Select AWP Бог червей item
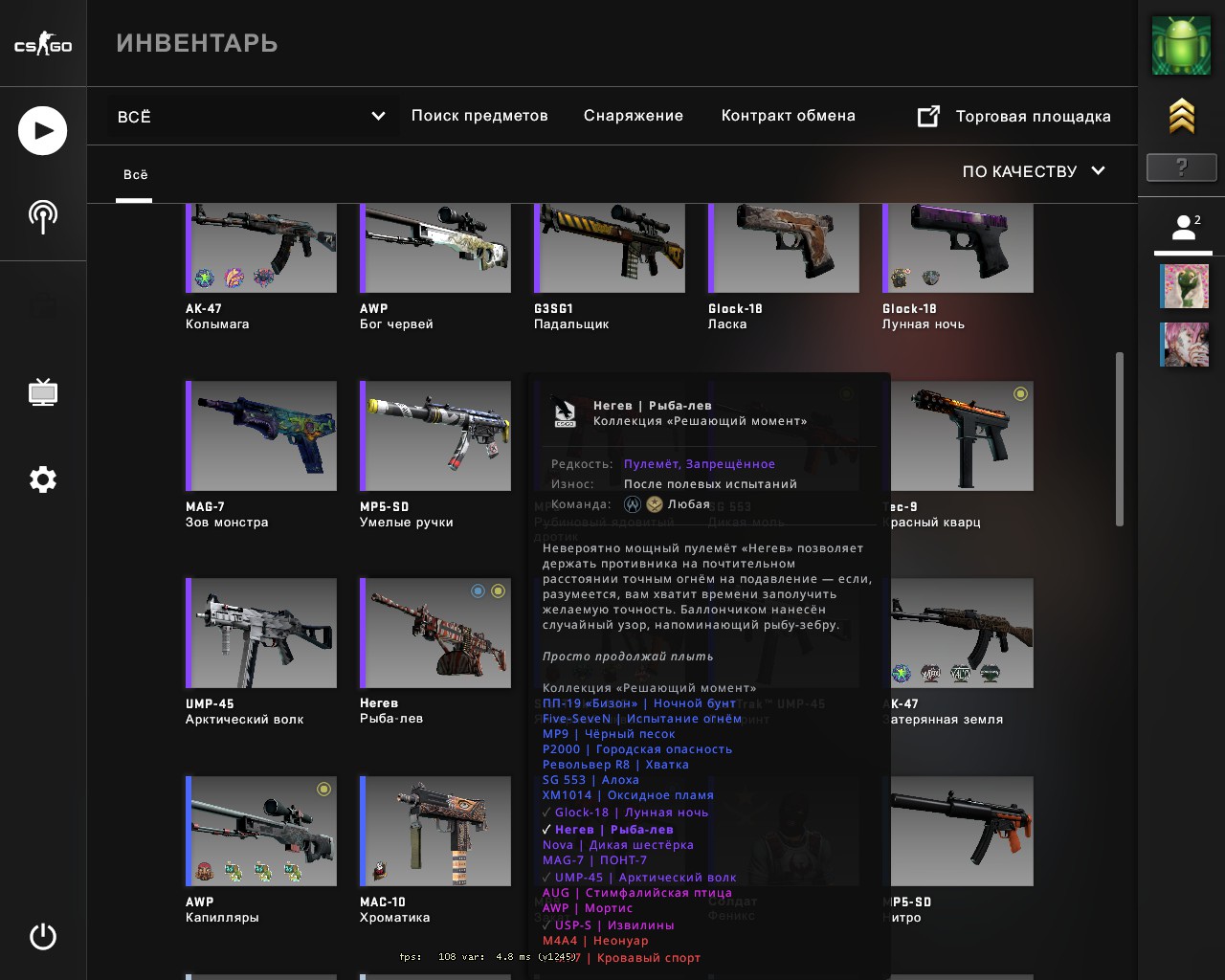 click(435, 248)
